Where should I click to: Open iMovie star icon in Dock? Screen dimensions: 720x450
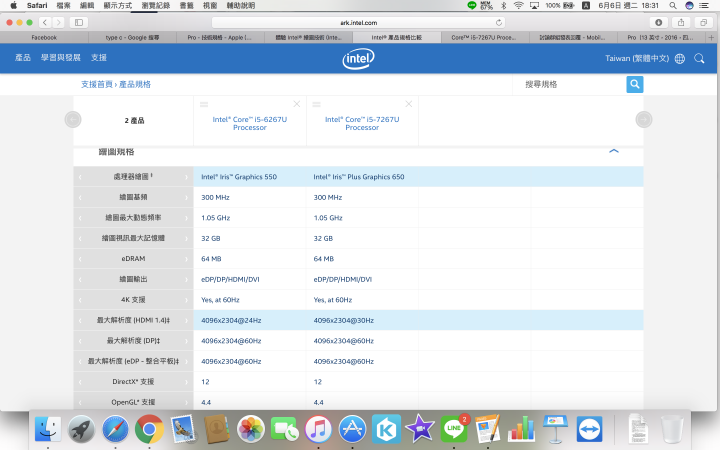pyautogui.click(x=420, y=429)
